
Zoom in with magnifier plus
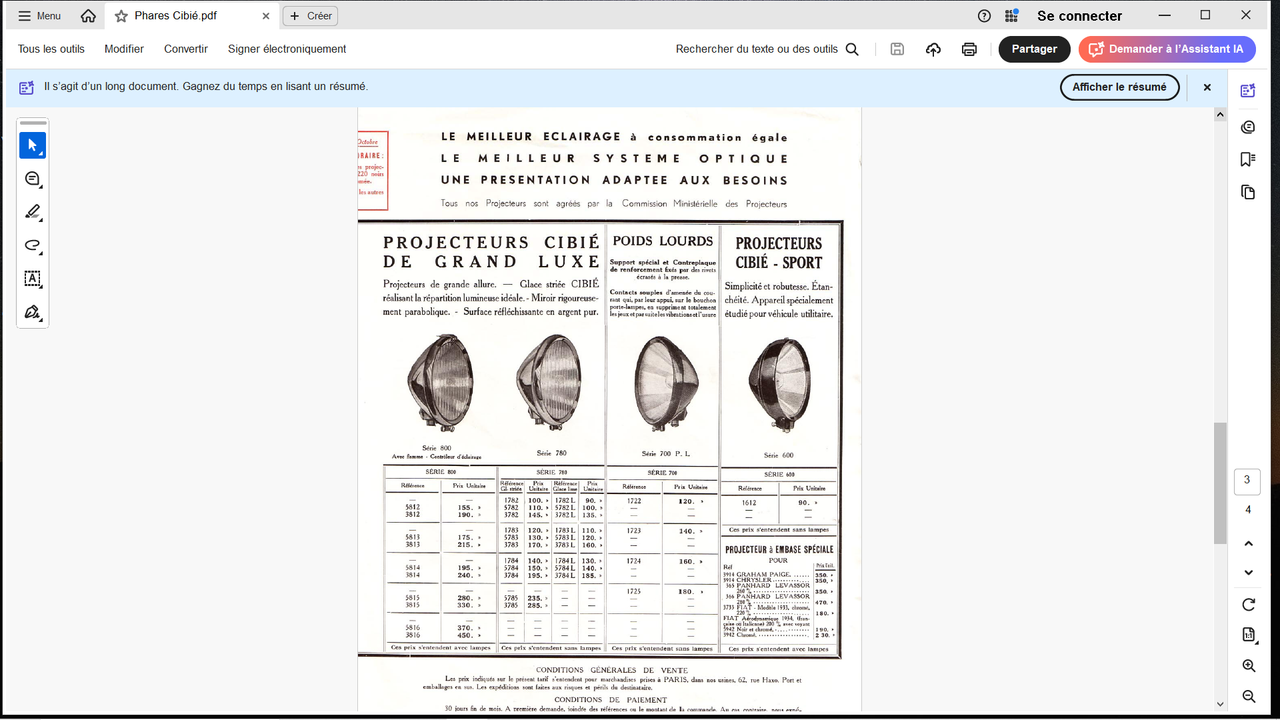click(x=1248, y=666)
